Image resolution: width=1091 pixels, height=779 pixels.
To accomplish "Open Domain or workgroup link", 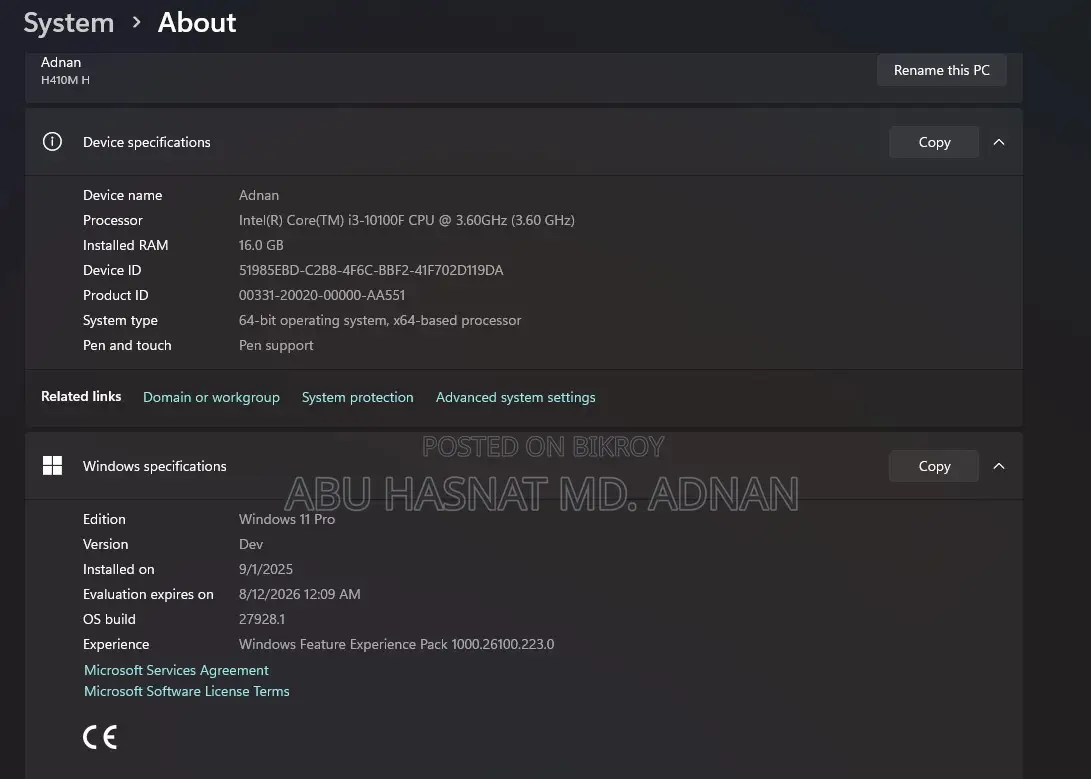I will coord(212,397).
